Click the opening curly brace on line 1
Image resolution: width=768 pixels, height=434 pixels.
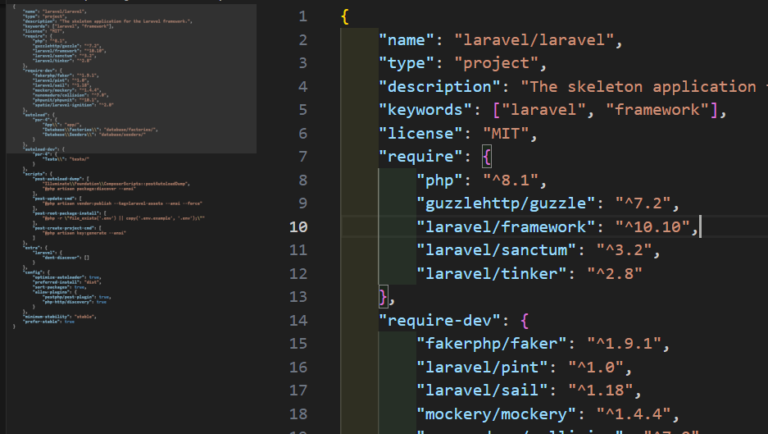coord(345,17)
